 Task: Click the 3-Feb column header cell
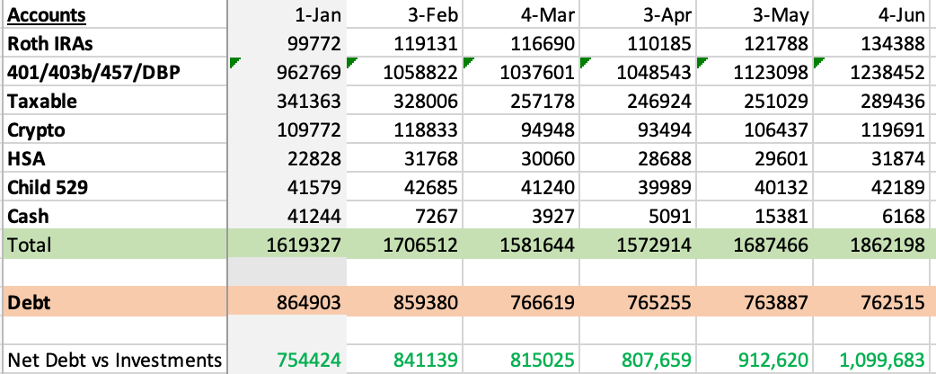coord(405,14)
